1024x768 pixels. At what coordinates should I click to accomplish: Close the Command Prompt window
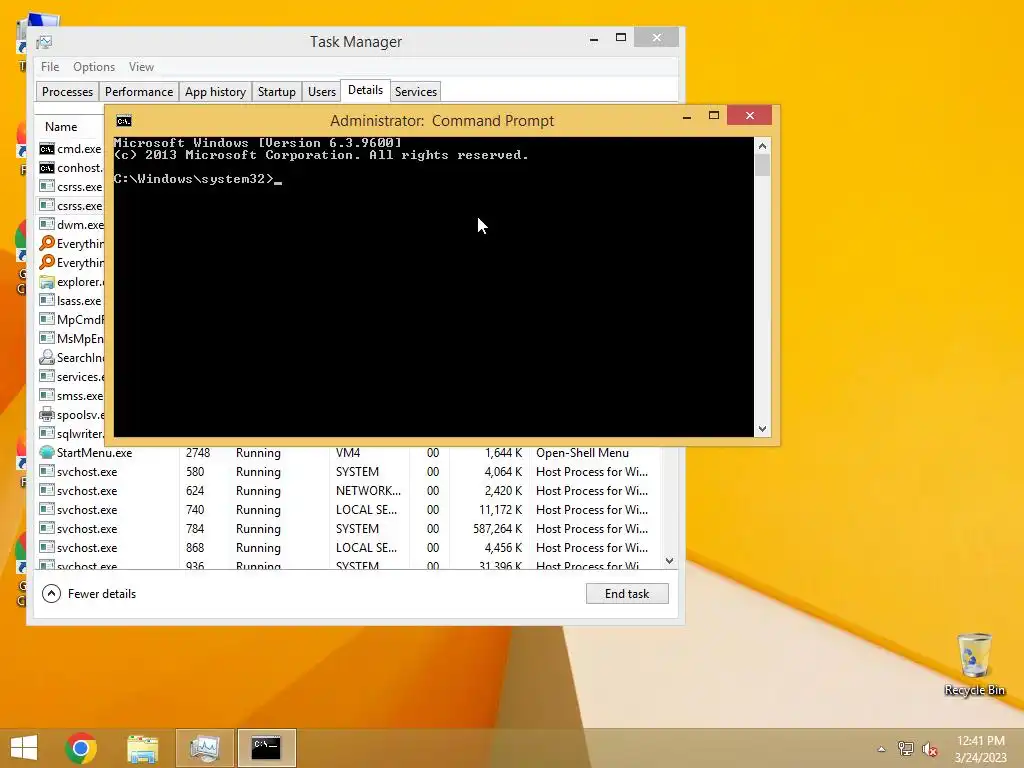coord(750,116)
